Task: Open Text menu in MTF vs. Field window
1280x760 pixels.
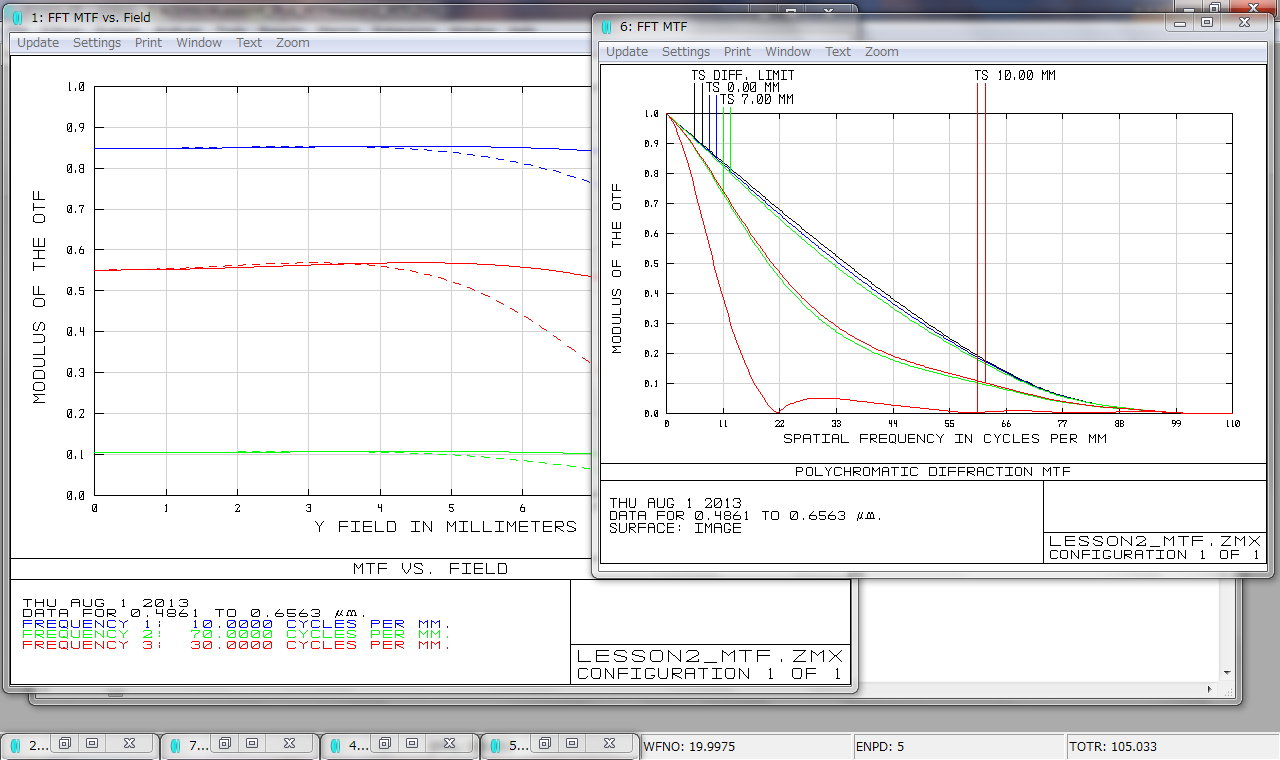Action: [249, 43]
